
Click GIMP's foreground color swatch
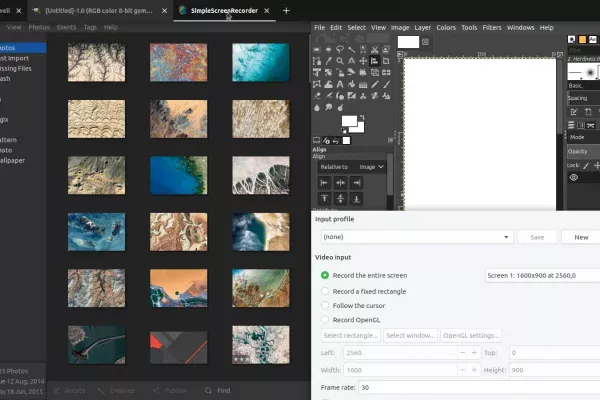click(348, 120)
